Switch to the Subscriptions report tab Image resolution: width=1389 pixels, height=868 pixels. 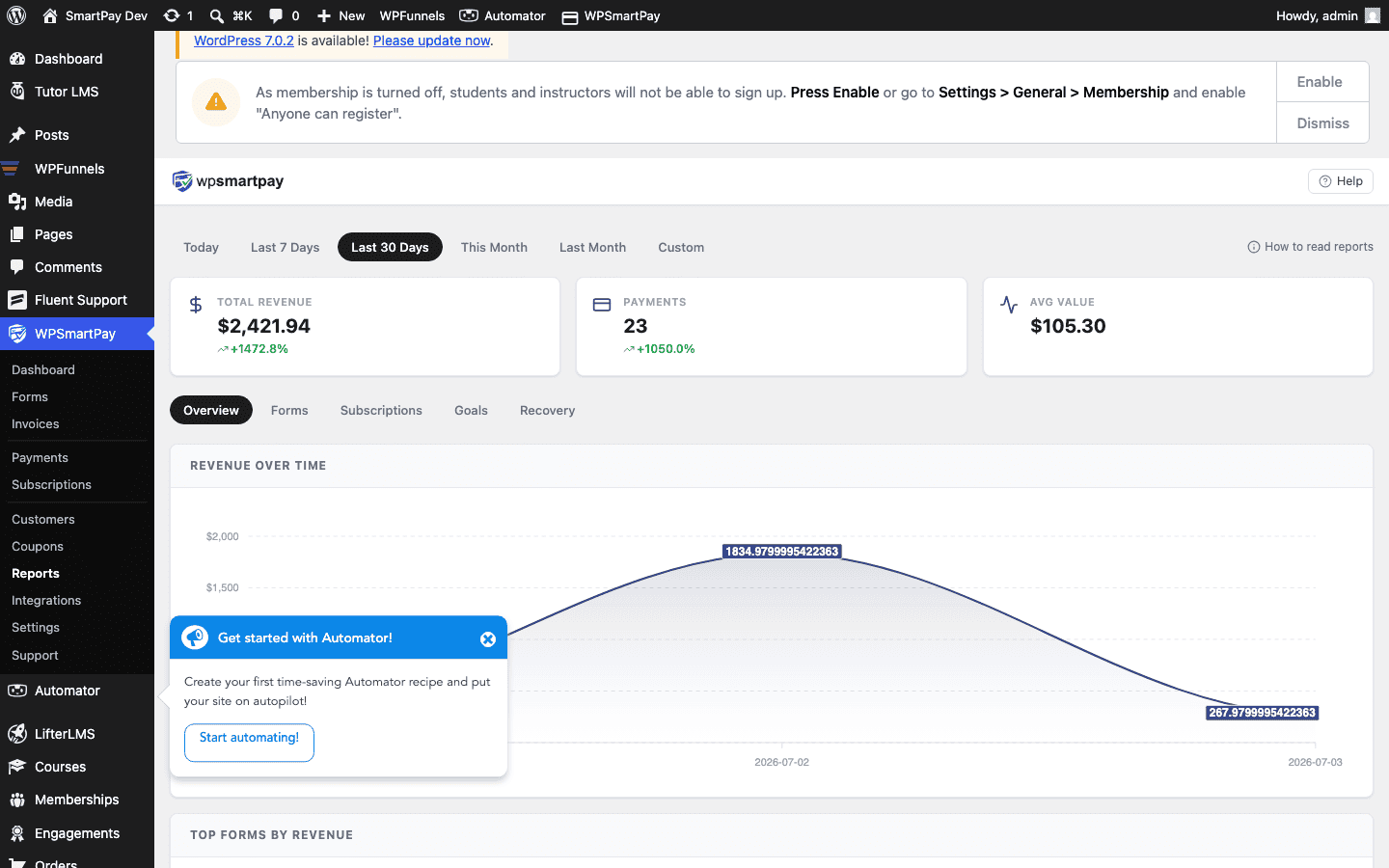pos(381,410)
